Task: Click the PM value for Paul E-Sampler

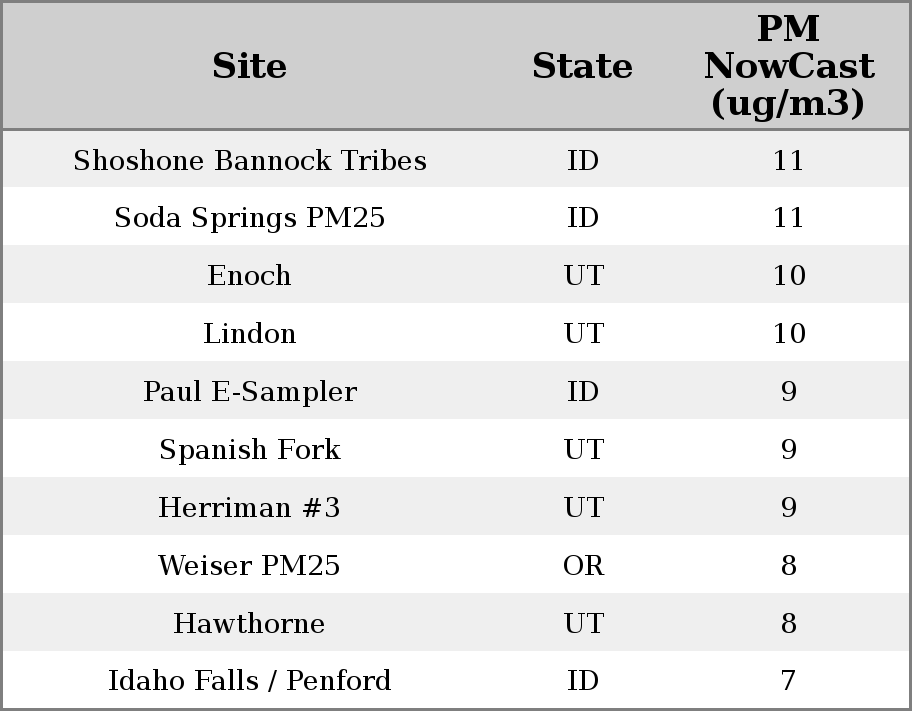Action: 788,392
